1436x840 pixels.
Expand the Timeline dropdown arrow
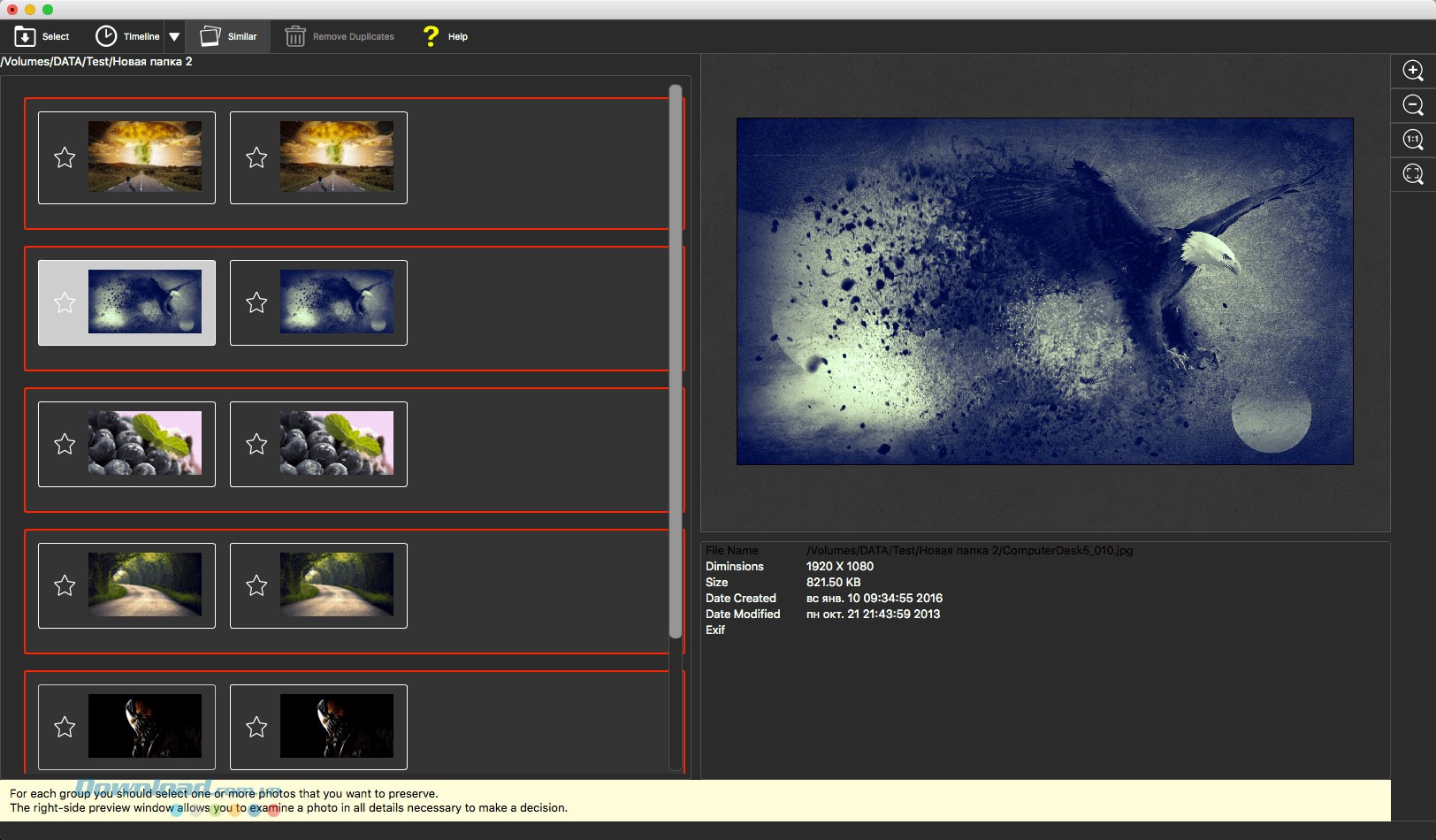click(174, 36)
